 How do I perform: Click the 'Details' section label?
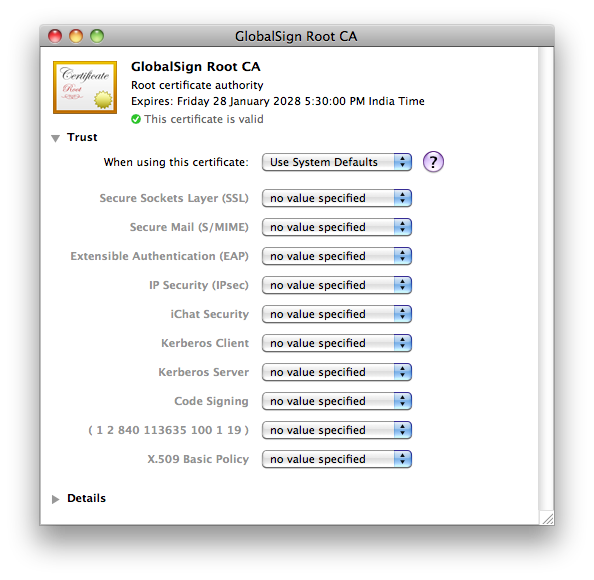86,498
